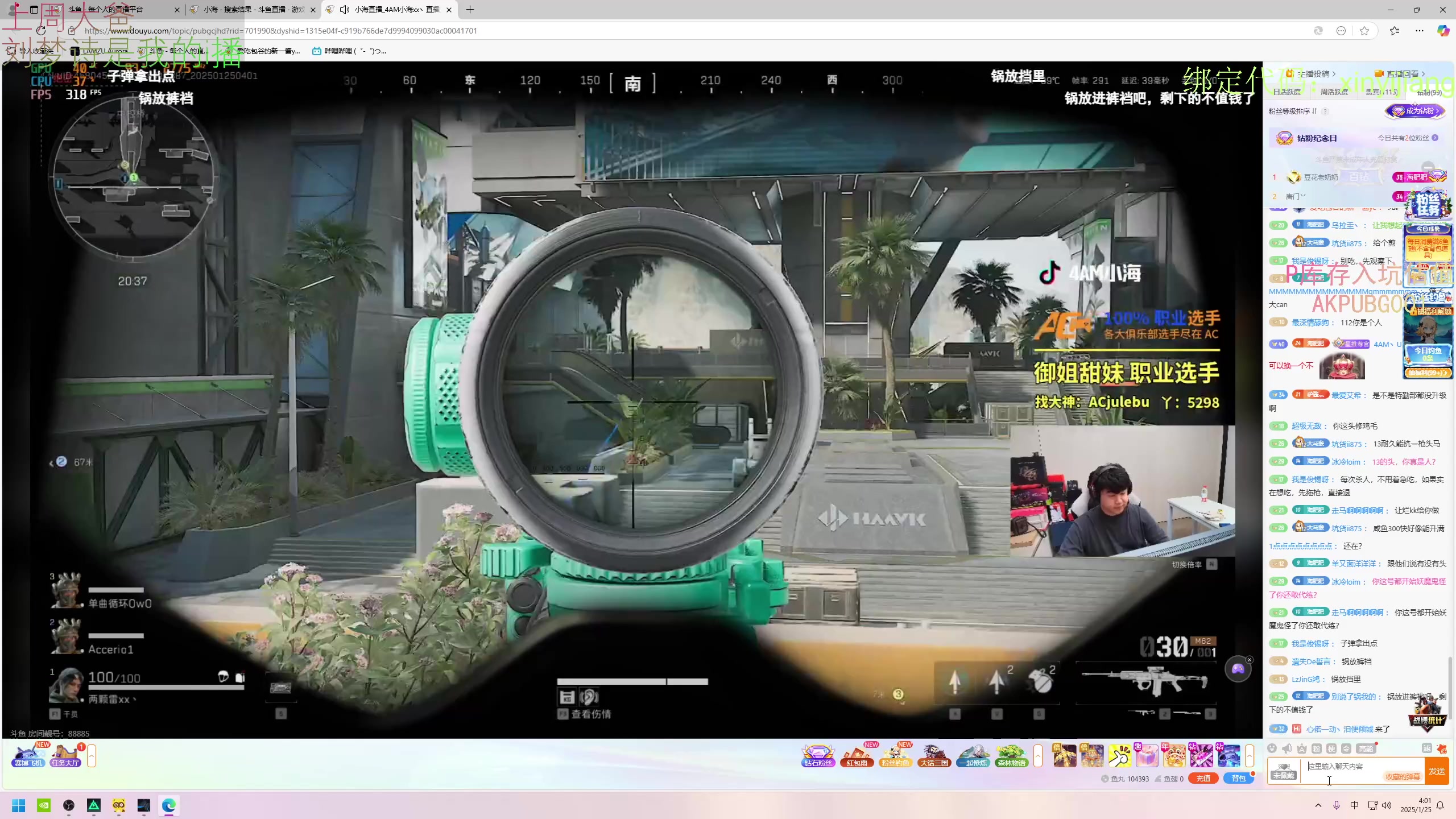This screenshot has height=819, width=1456.
Task: Add this page to favorites star
Action: click(1364, 31)
